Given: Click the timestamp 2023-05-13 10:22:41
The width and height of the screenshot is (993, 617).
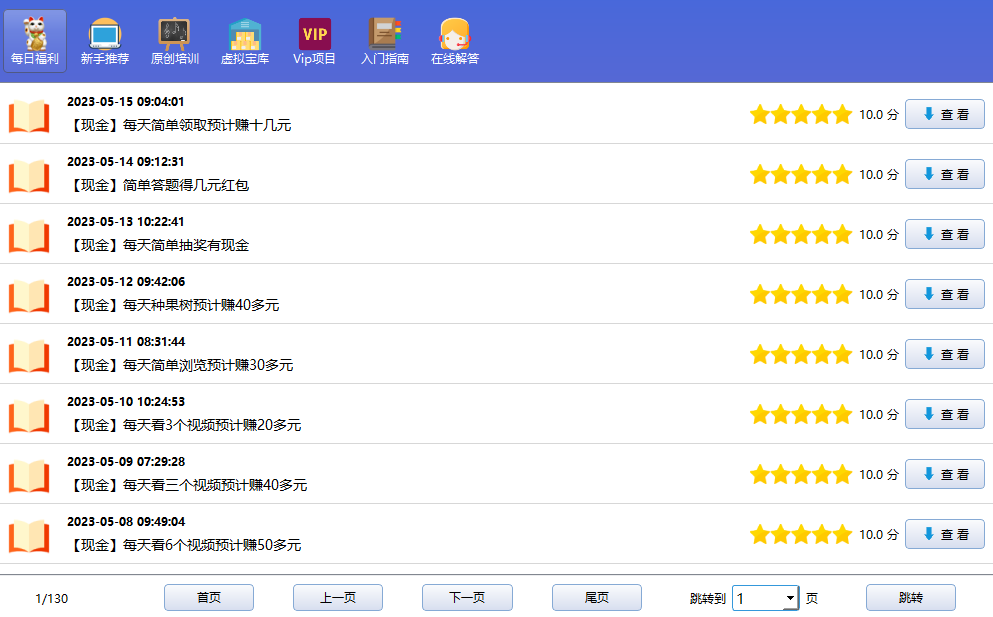Looking at the screenshot, I should (x=125, y=222).
